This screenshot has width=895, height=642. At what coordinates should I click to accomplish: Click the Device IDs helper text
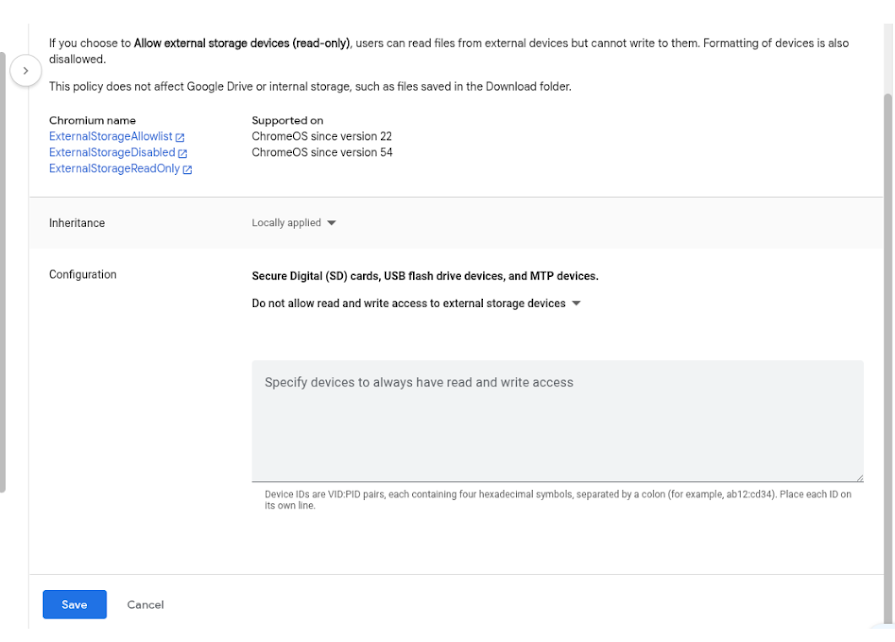tap(558, 500)
